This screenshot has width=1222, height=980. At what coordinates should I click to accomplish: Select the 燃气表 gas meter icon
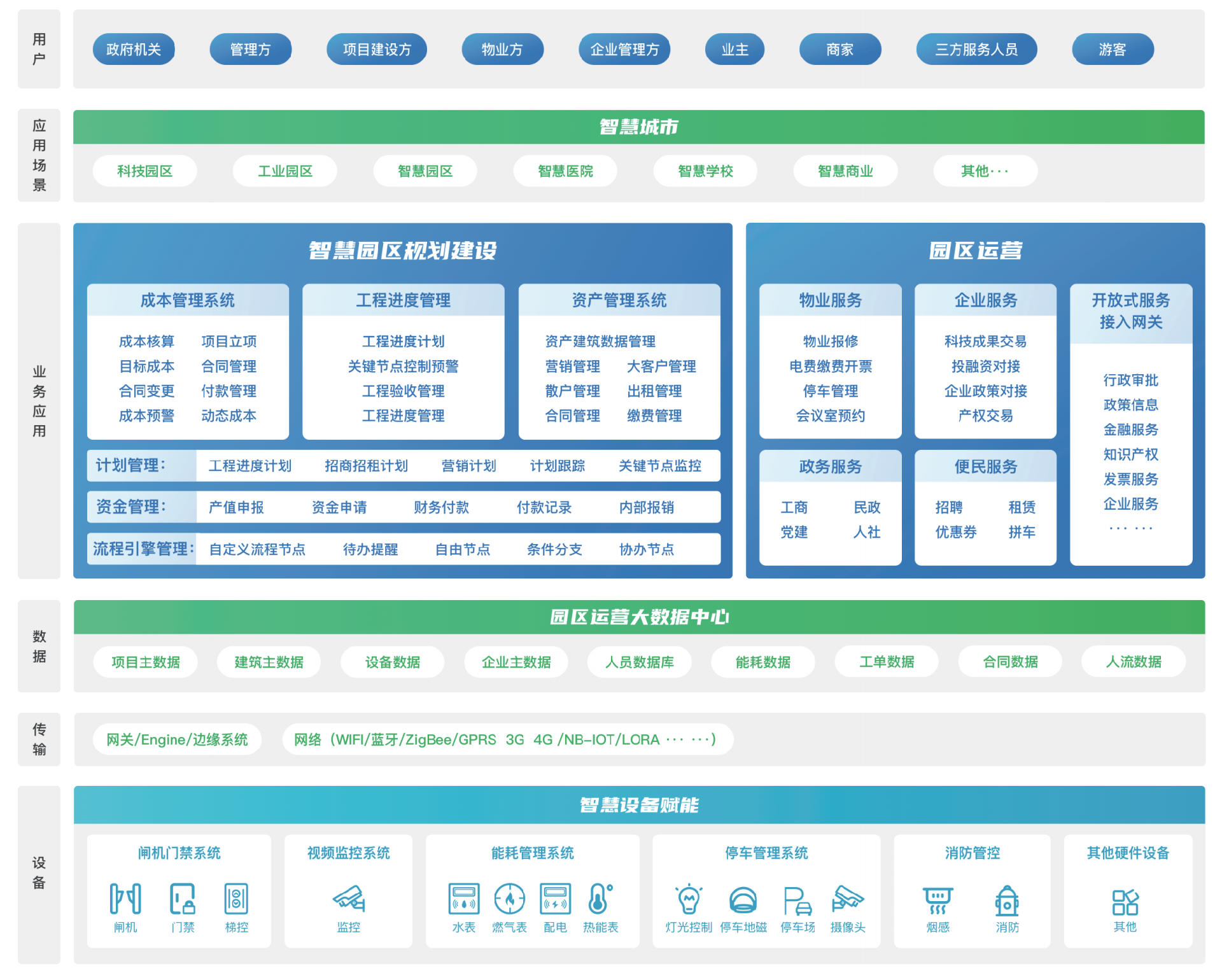pos(509,899)
